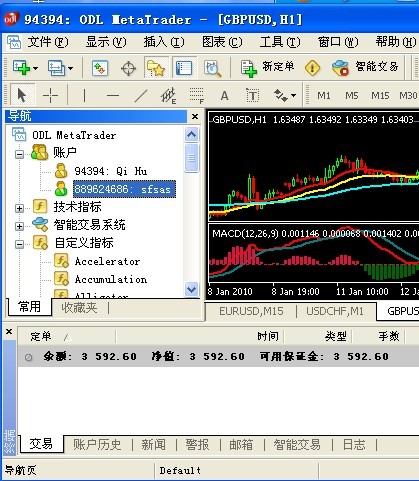Switch to USDCHF,M1 chart tab
This screenshot has height=481, width=419.
click(335, 311)
